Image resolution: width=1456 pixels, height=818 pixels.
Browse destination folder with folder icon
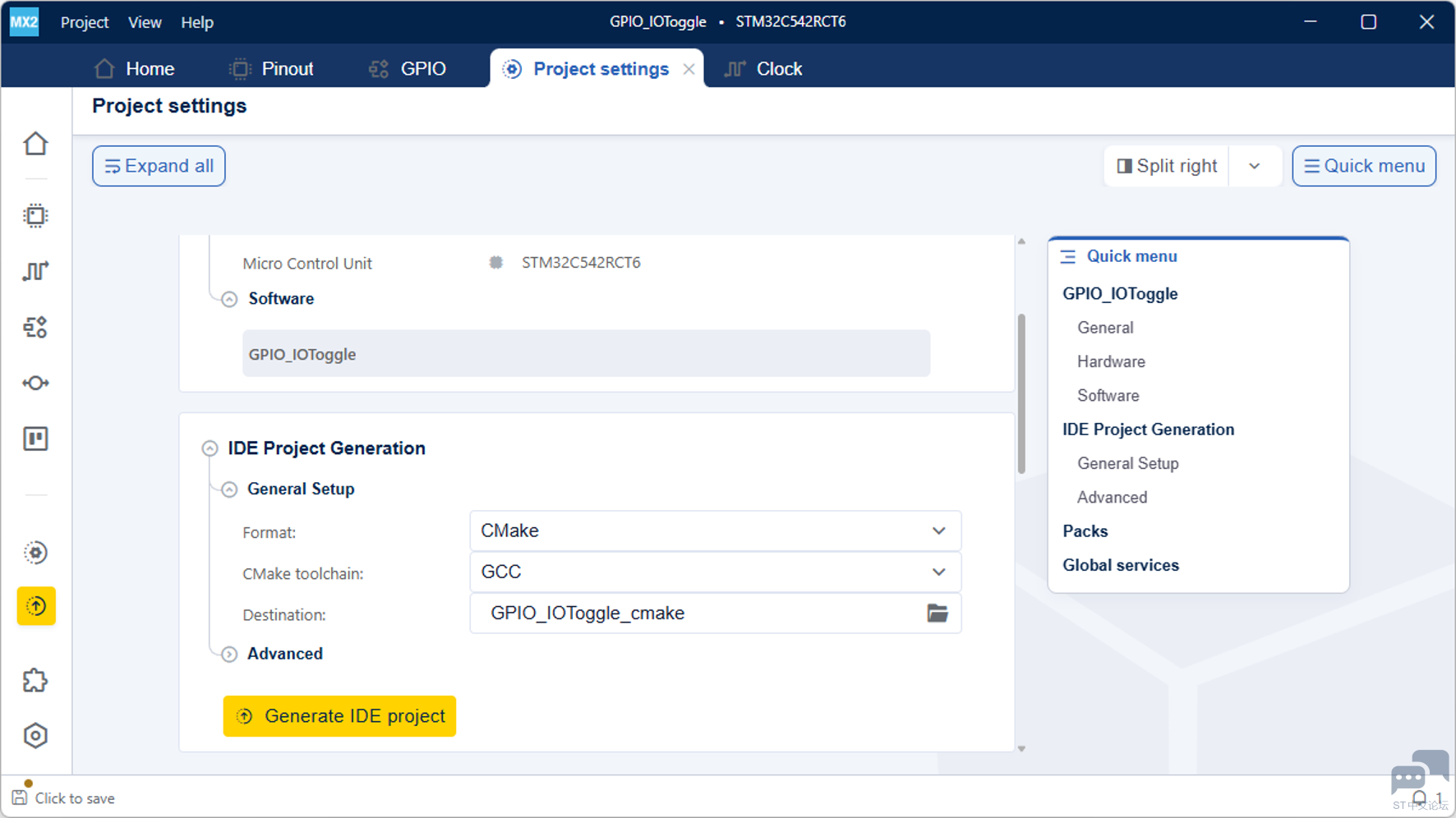tap(938, 613)
